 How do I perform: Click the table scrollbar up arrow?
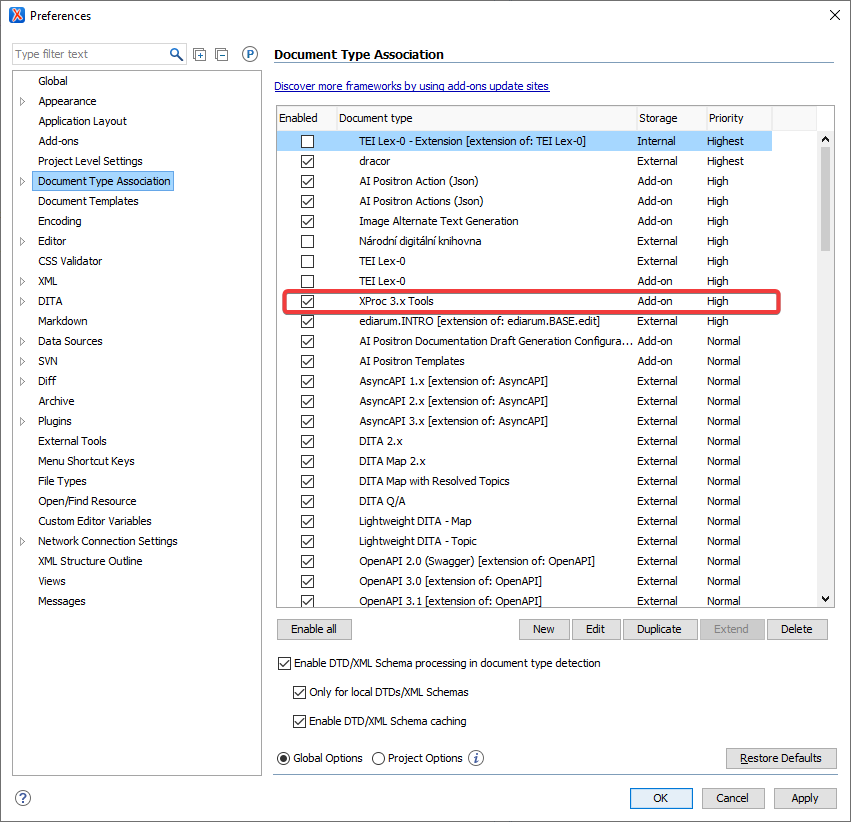[825, 139]
